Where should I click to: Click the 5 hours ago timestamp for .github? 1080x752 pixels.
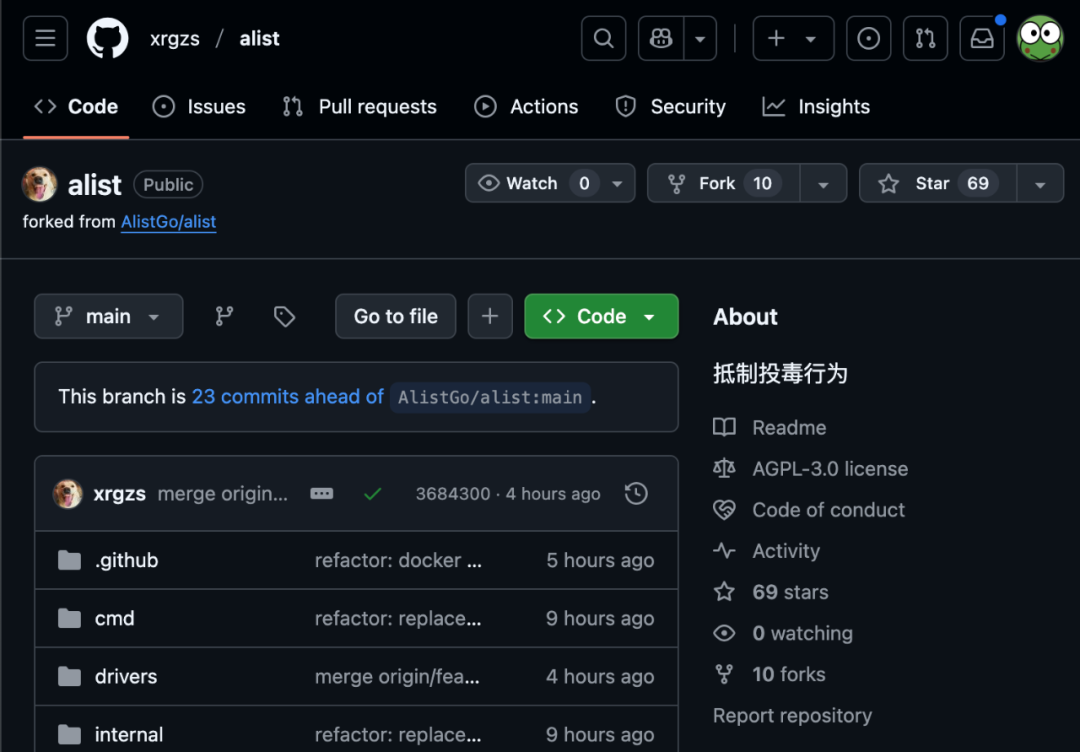(x=600, y=560)
